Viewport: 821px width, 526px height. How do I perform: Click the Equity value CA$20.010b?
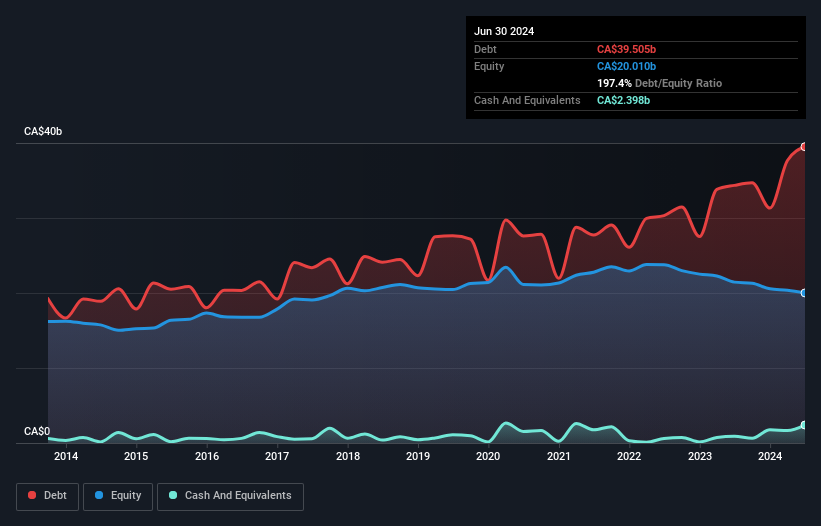(626, 66)
